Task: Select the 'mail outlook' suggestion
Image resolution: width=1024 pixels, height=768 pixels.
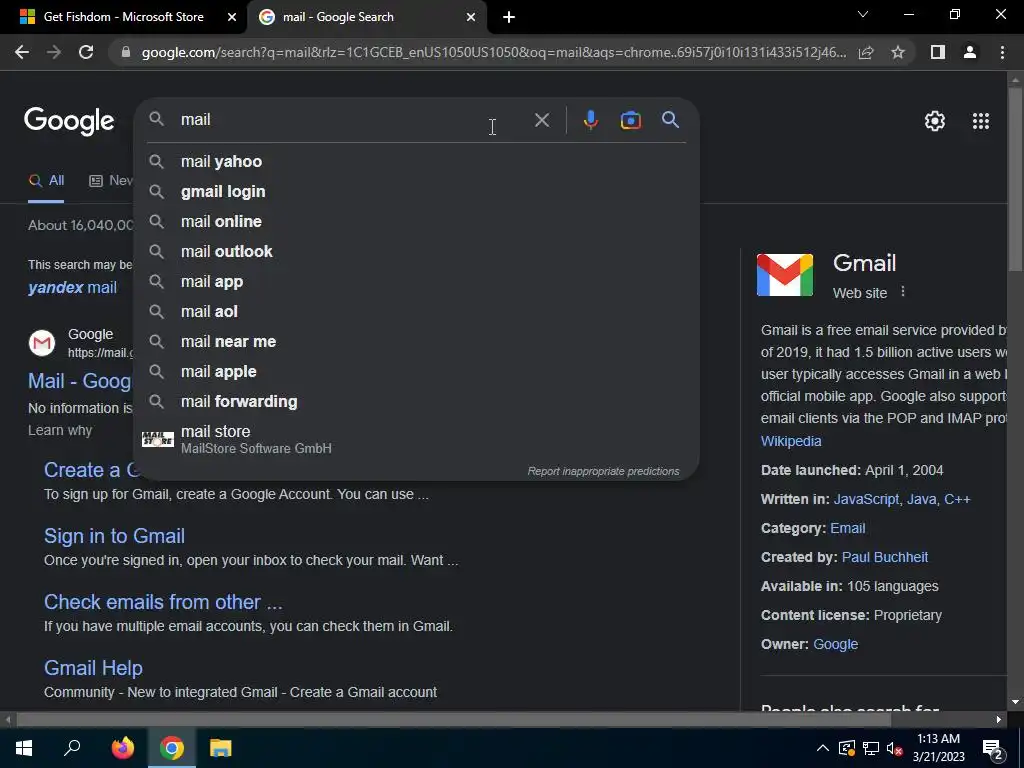Action: click(x=416, y=251)
